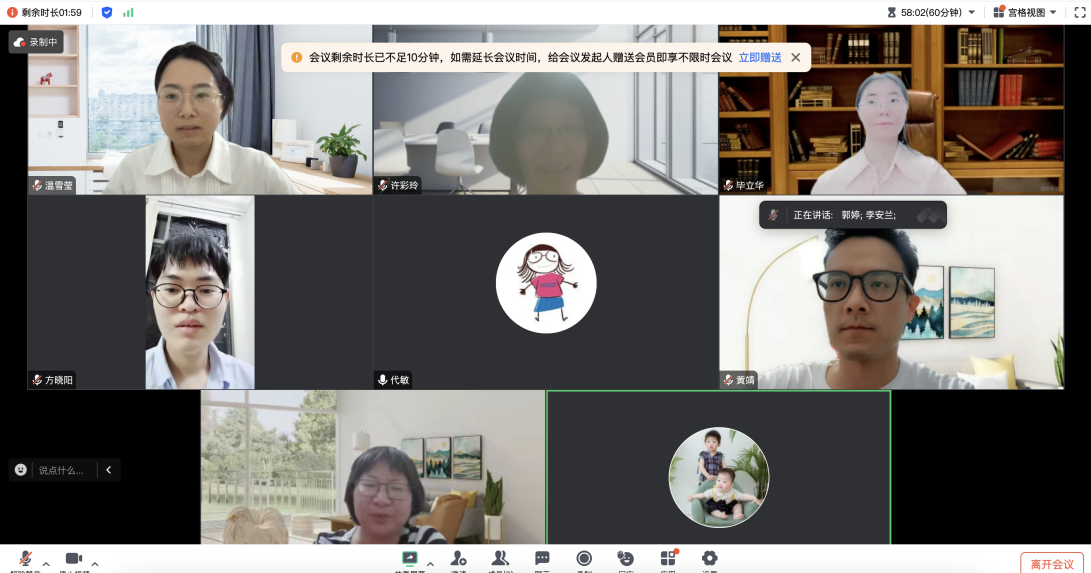Unmute the microphone in bottom toolbar
Screen dimensions: 1091x573
(x=25, y=559)
